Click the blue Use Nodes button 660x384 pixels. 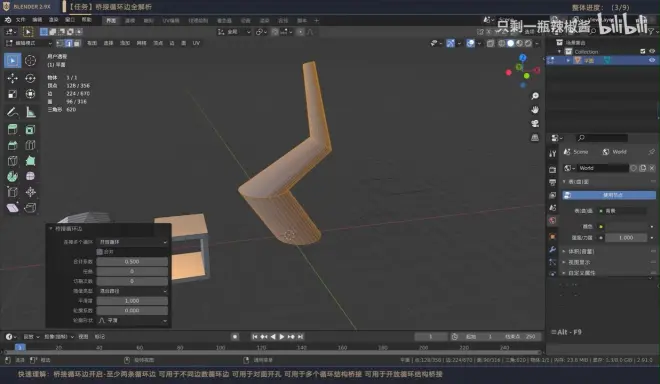coord(609,195)
